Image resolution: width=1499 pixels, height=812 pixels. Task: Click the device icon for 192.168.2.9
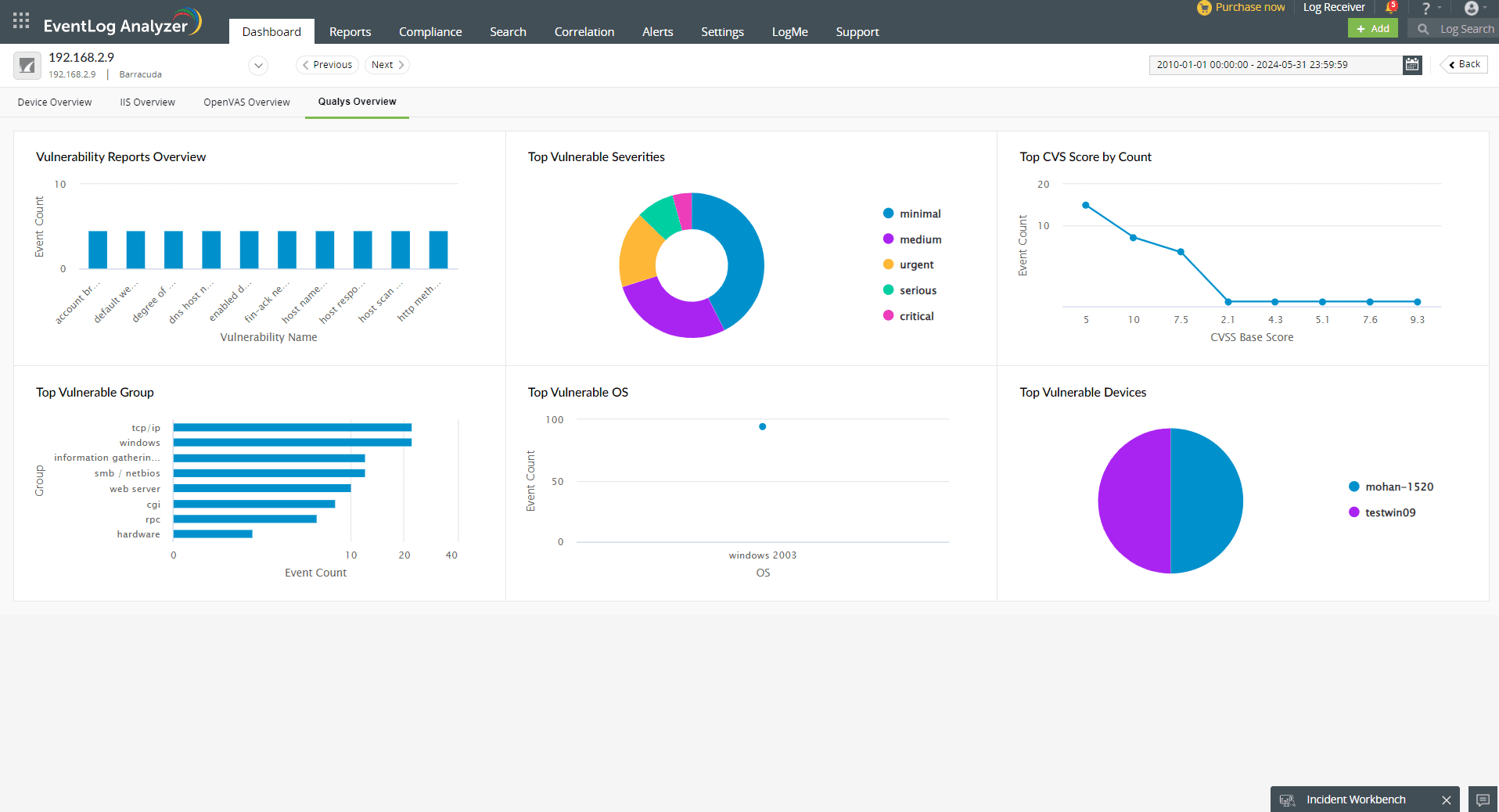(x=27, y=66)
